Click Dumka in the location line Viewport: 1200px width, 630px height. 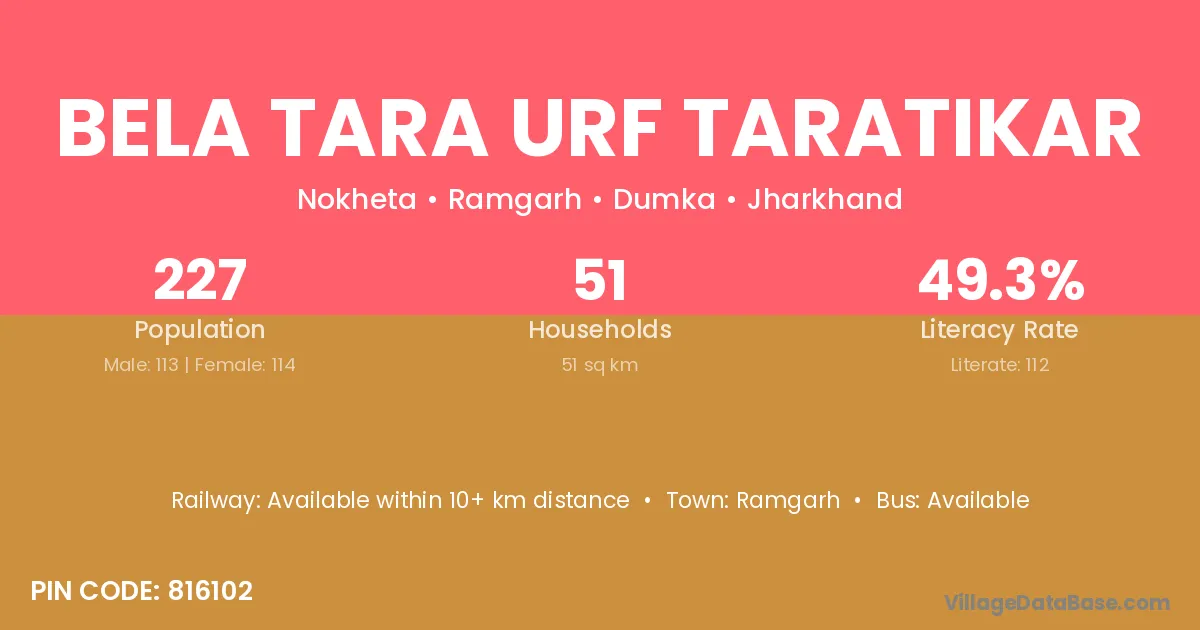tap(664, 199)
